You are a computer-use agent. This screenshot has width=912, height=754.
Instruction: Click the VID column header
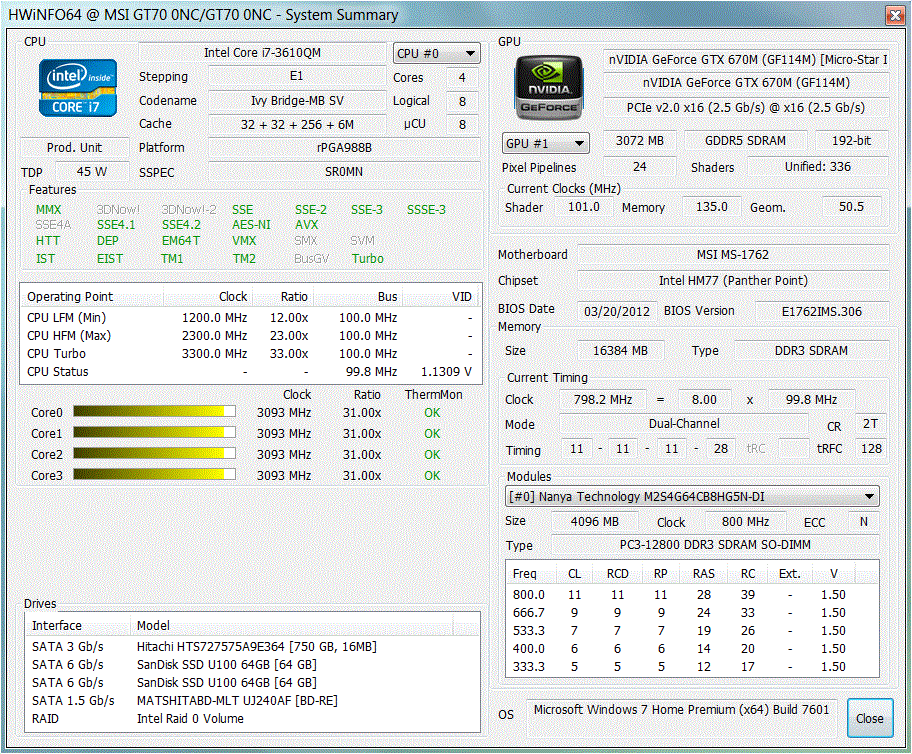(442, 297)
